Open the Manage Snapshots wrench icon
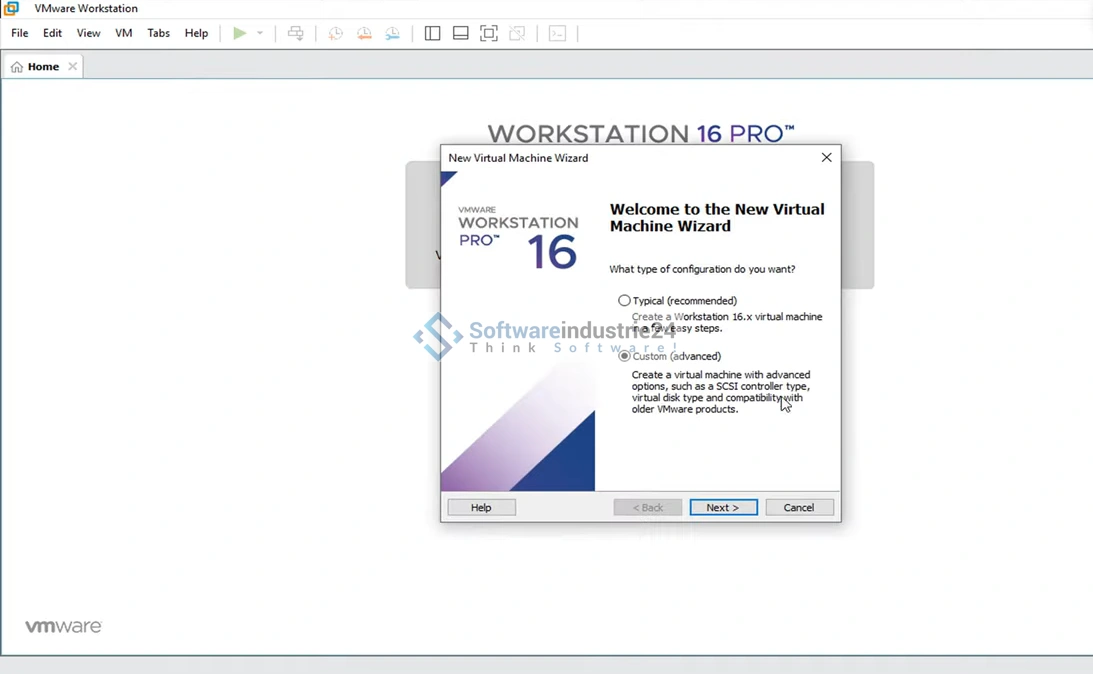 coord(393,33)
